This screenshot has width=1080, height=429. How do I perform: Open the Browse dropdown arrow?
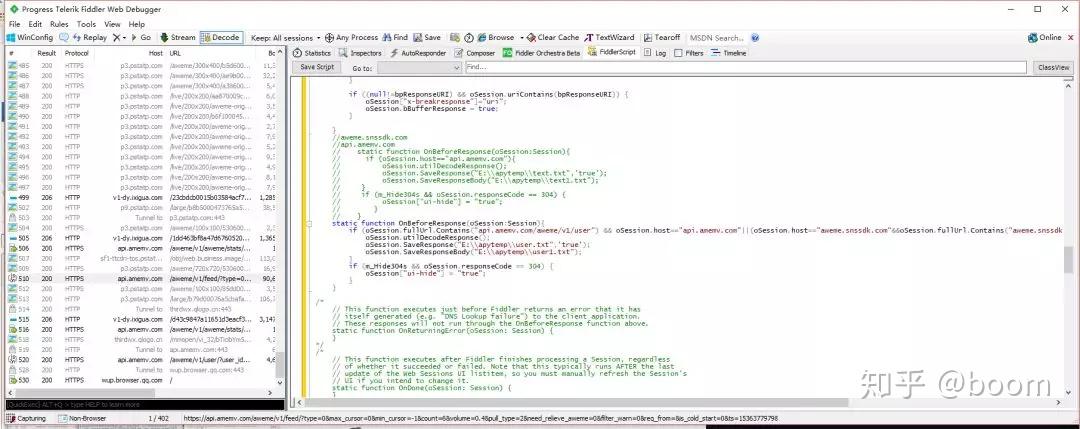click(x=522, y=37)
